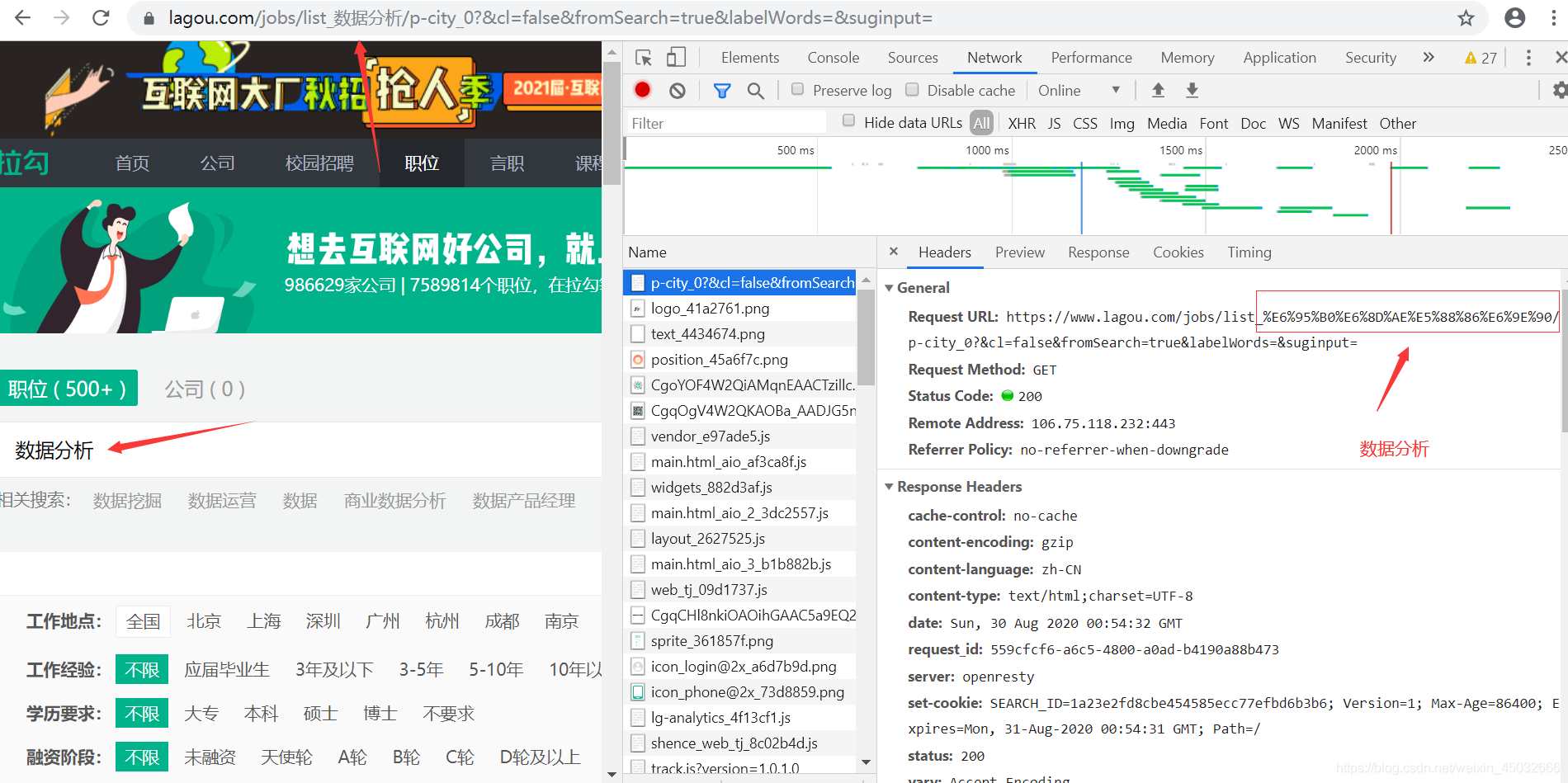Image resolution: width=1568 pixels, height=783 pixels.
Task: Toggle the Hide data URLs checkbox
Action: (x=848, y=120)
